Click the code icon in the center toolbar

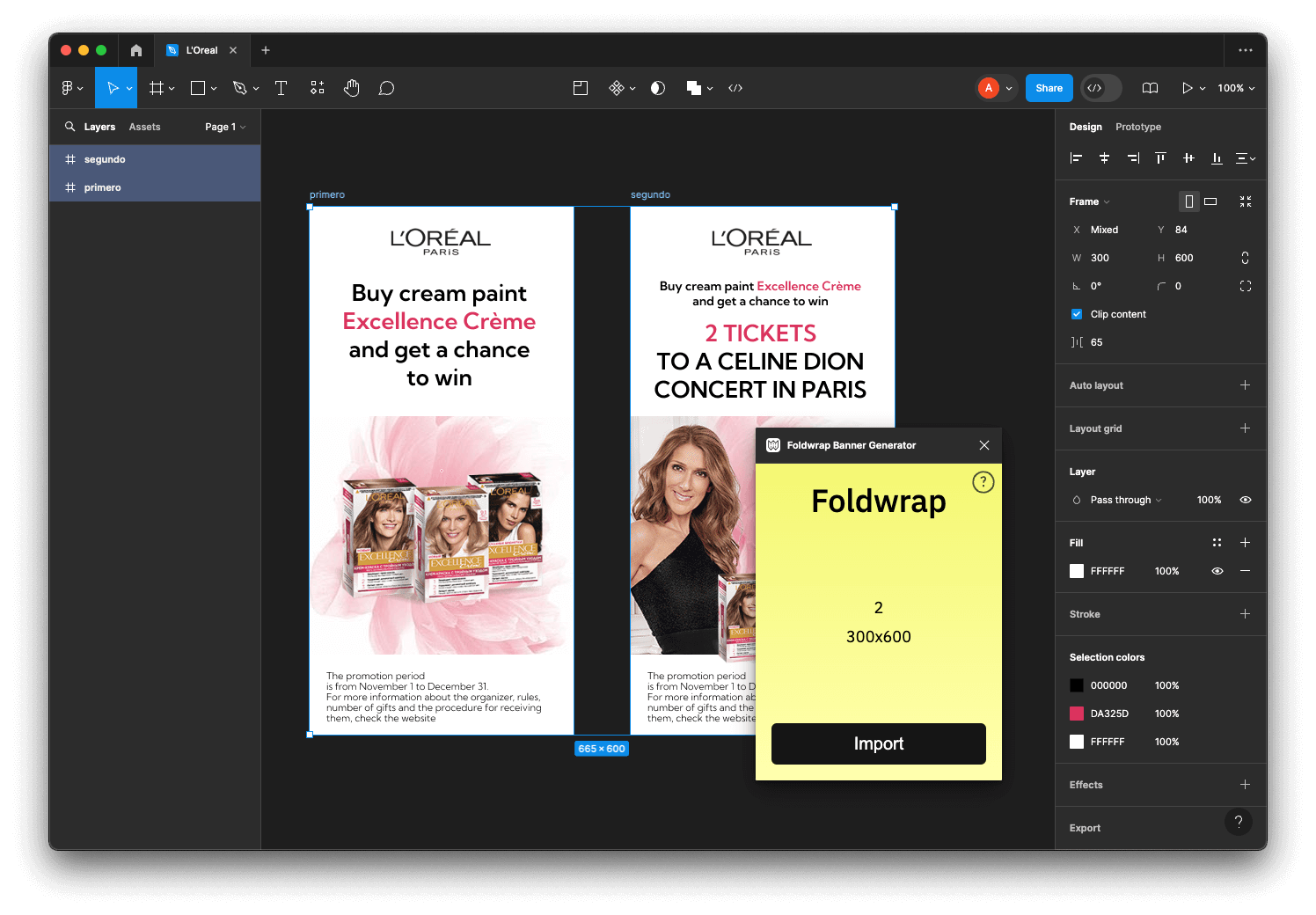tap(735, 88)
